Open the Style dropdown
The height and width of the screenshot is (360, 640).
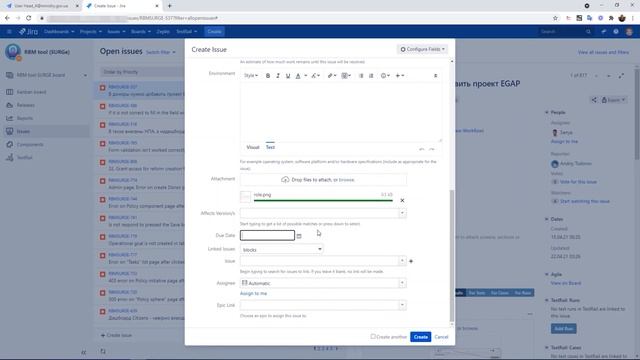click(251, 76)
